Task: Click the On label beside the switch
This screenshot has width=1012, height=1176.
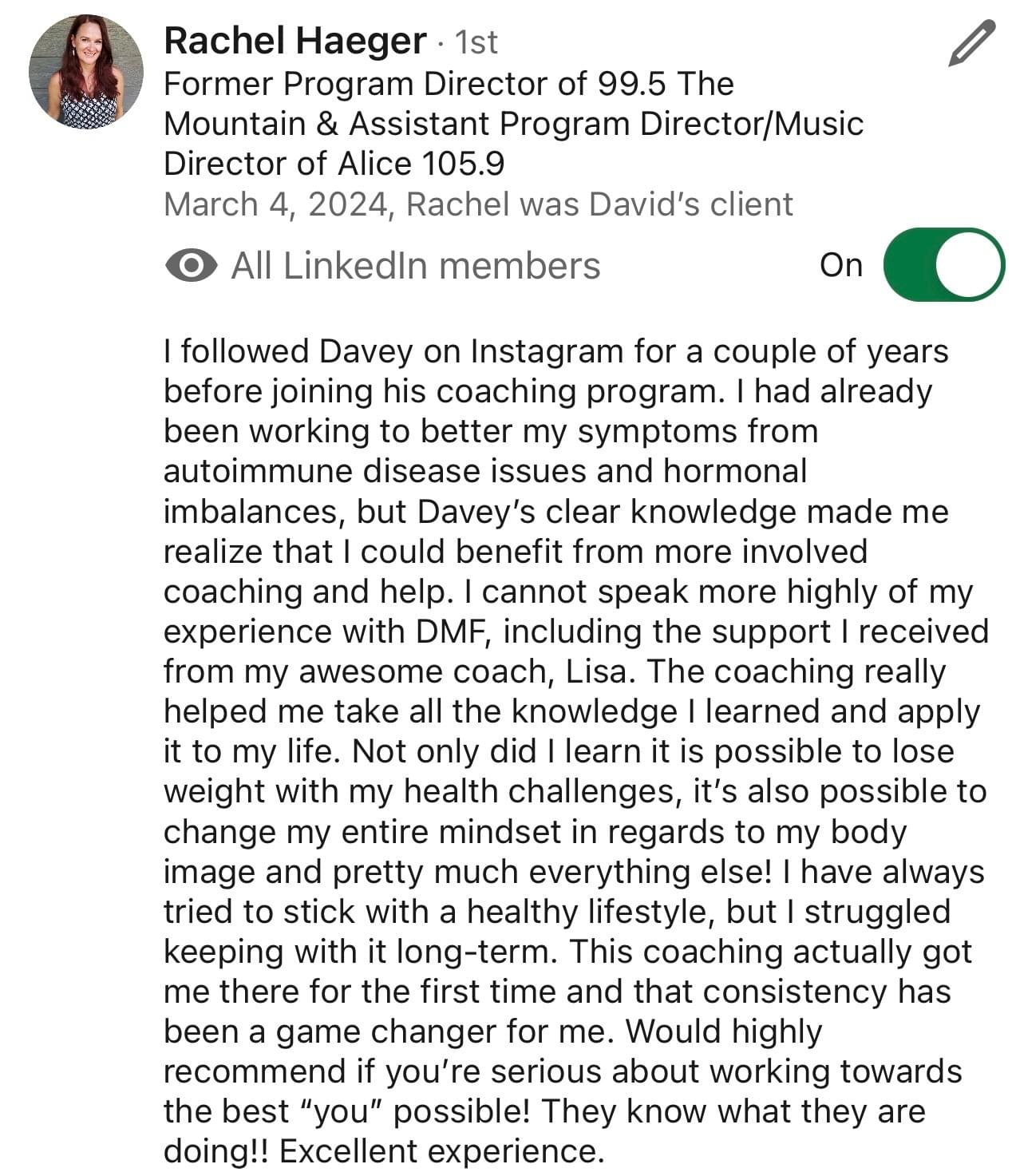Action: [840, 266]
